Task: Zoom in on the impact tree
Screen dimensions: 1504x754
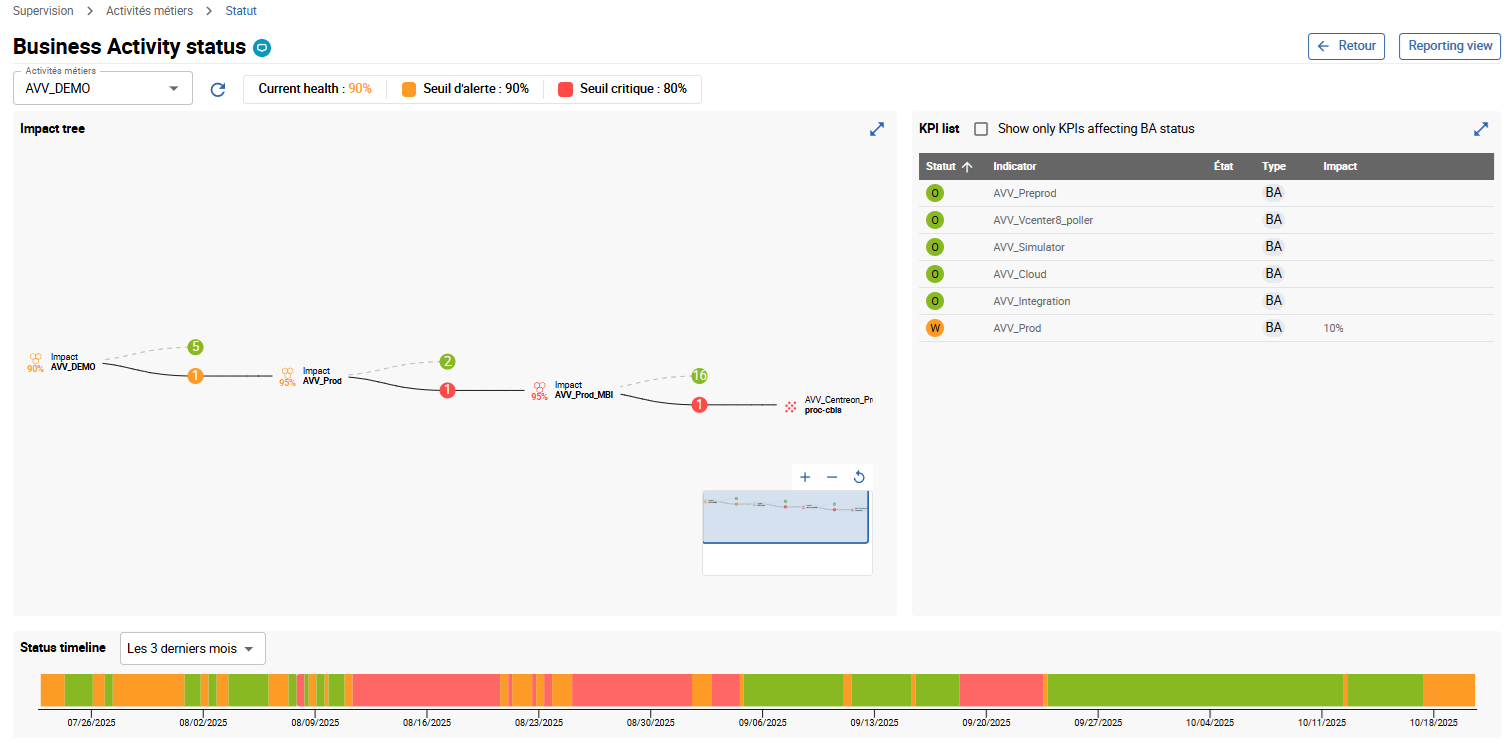Action: 805,477
